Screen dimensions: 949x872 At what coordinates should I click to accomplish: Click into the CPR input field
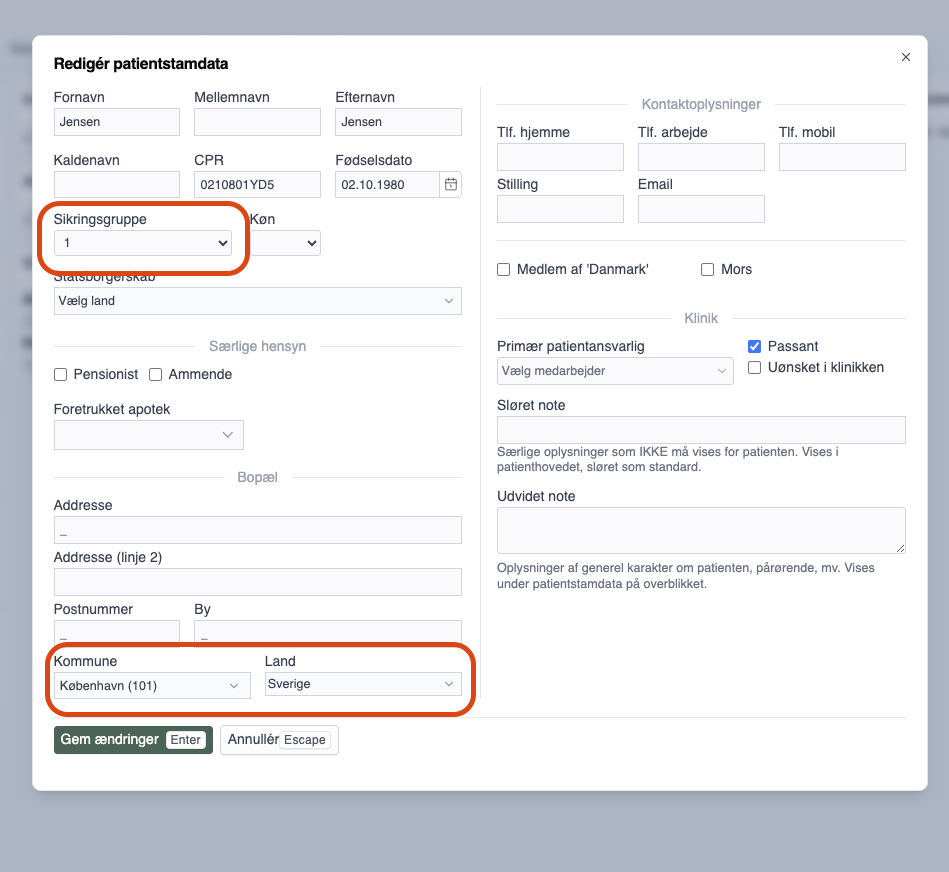257,184
